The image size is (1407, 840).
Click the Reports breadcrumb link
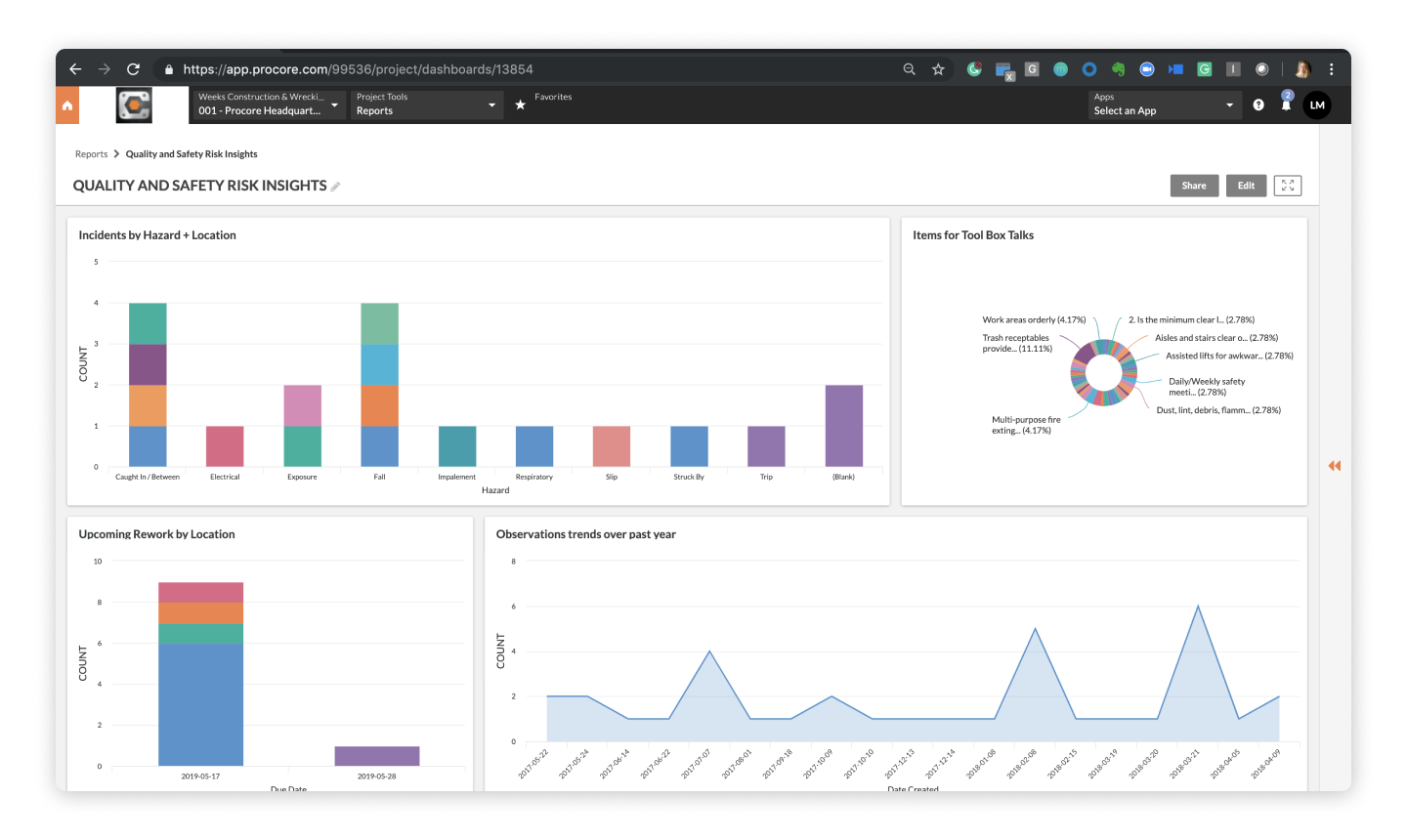click(x=91, y=153)
